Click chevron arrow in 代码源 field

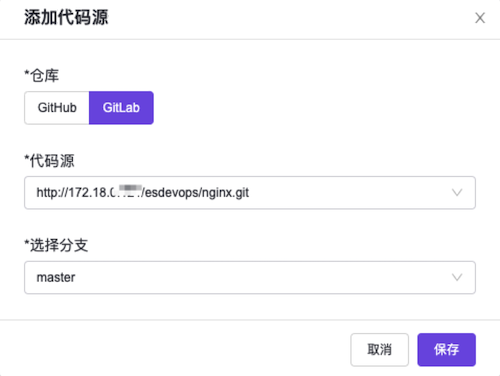coord(457,193)
